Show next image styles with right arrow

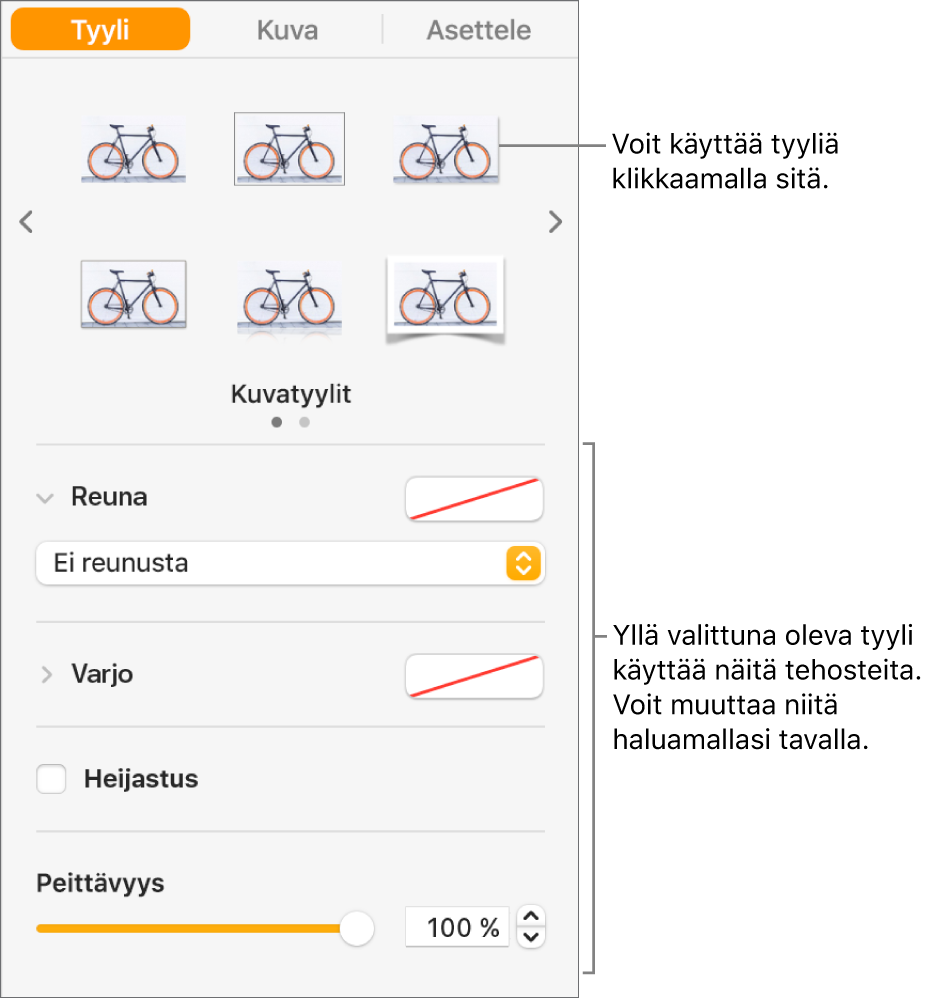click(554, 222)
